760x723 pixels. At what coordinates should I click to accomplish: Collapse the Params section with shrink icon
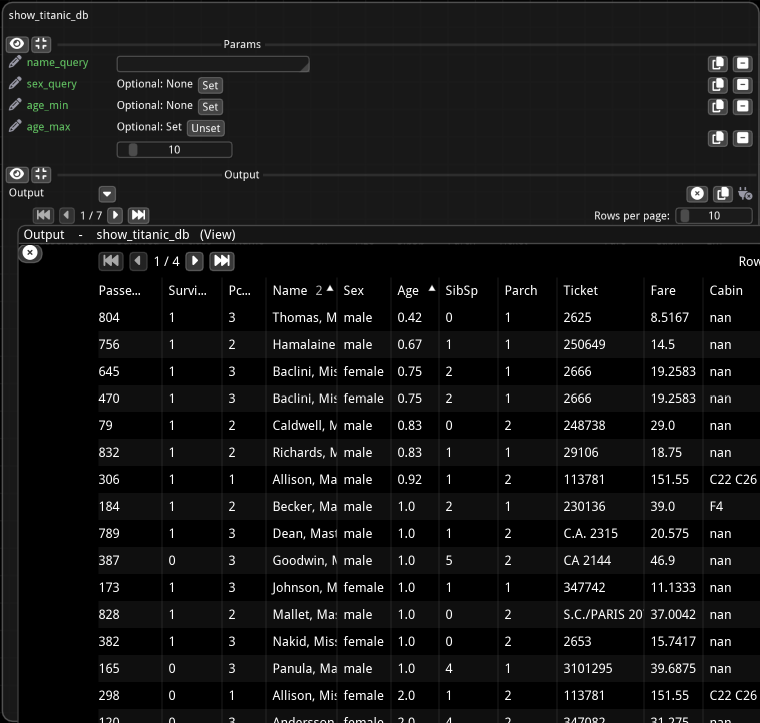click(x=41, y=44)
